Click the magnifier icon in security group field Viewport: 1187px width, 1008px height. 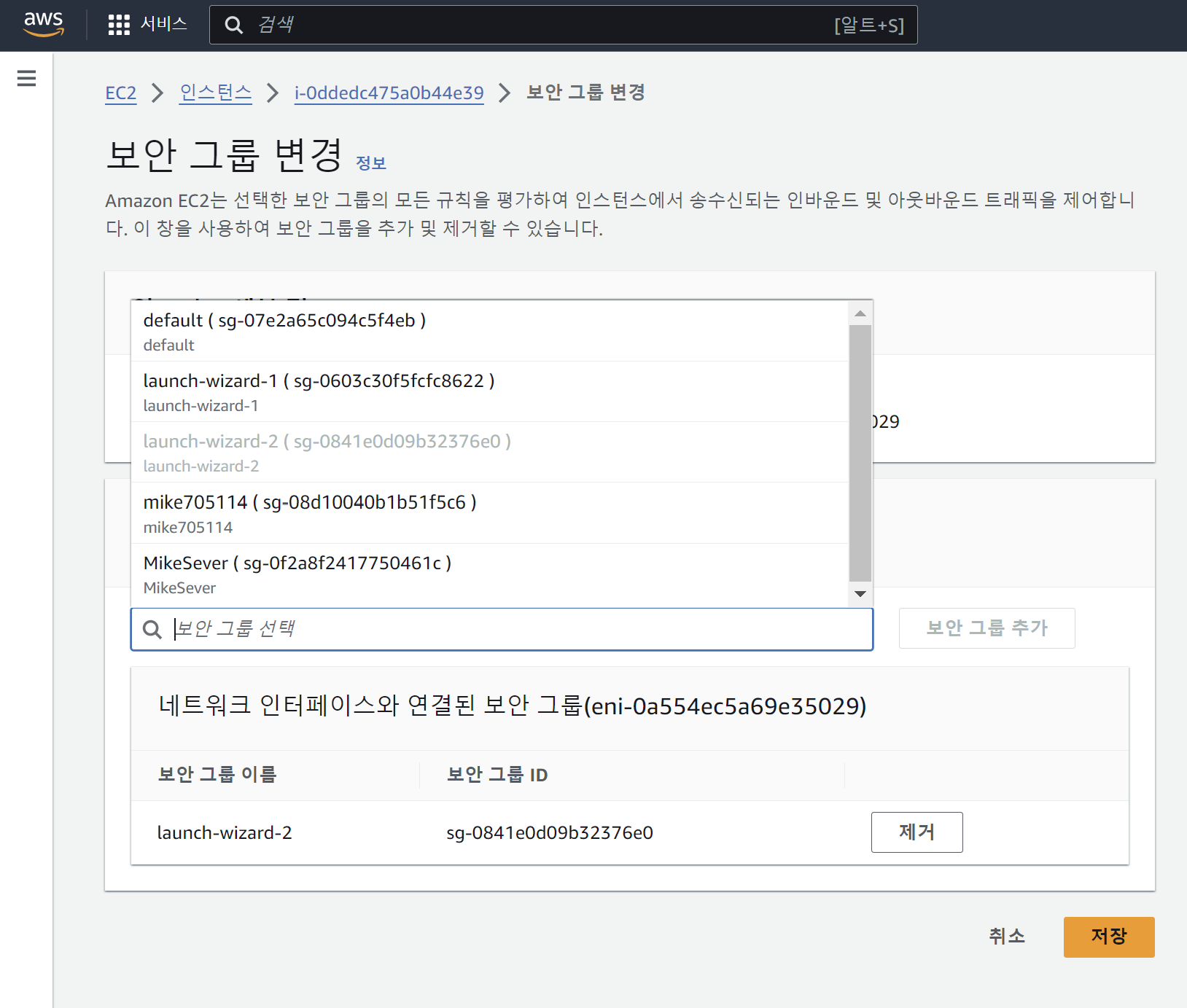click(x=152, y=630)
